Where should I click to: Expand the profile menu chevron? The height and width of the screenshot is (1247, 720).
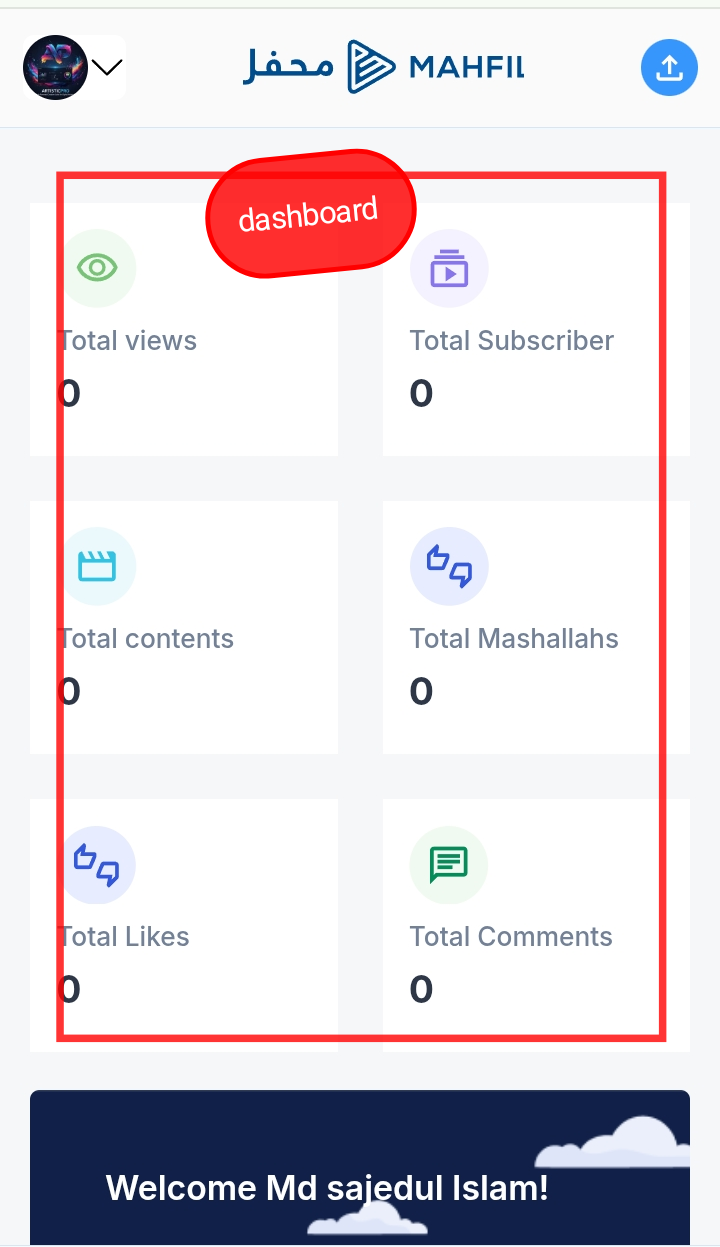[107, 68]
